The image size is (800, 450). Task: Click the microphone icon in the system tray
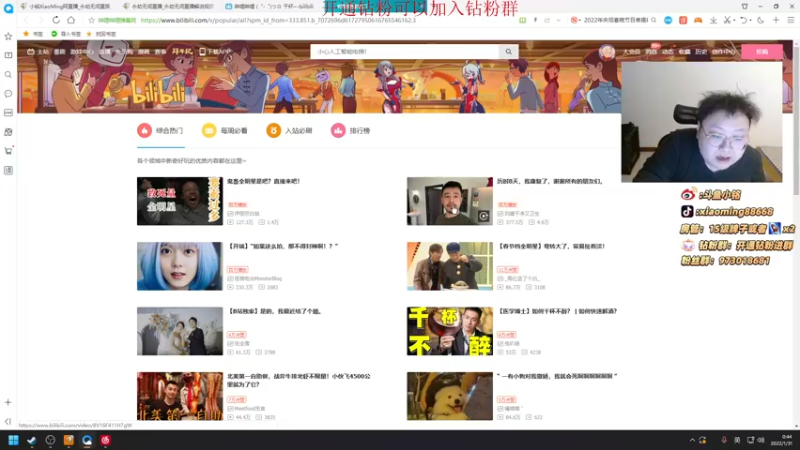click(723, 440)
